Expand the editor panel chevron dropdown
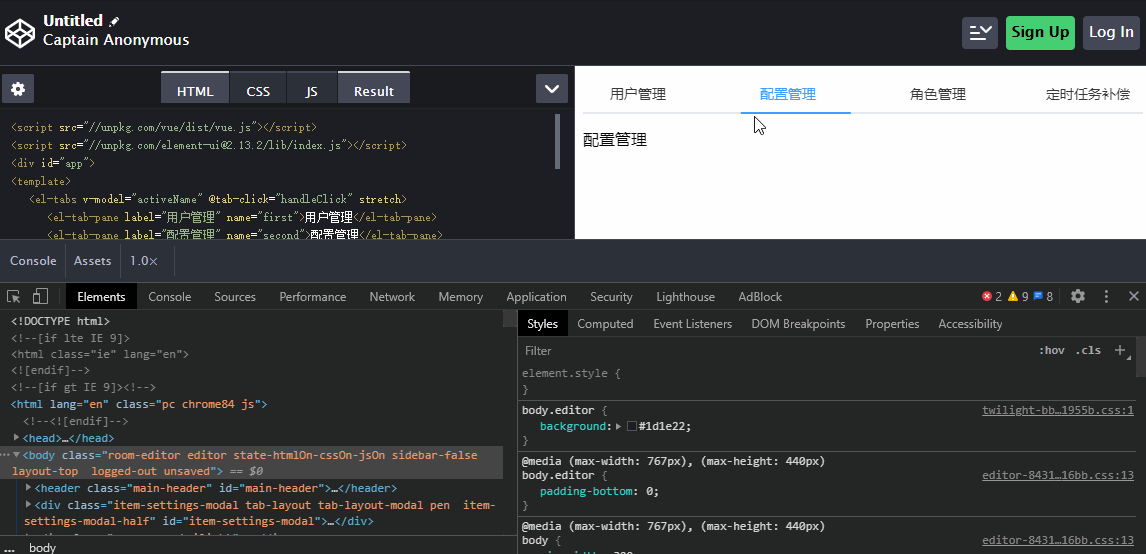Viewport: 1146px width, 554px height. click(552, 89)
